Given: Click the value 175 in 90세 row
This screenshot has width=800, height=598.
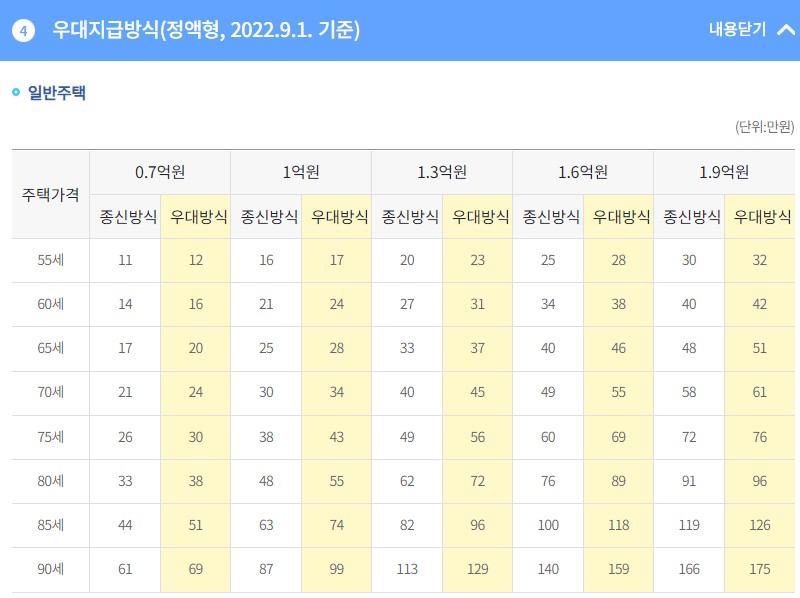Looking at the screenshot, I should (x=760, y=569).
